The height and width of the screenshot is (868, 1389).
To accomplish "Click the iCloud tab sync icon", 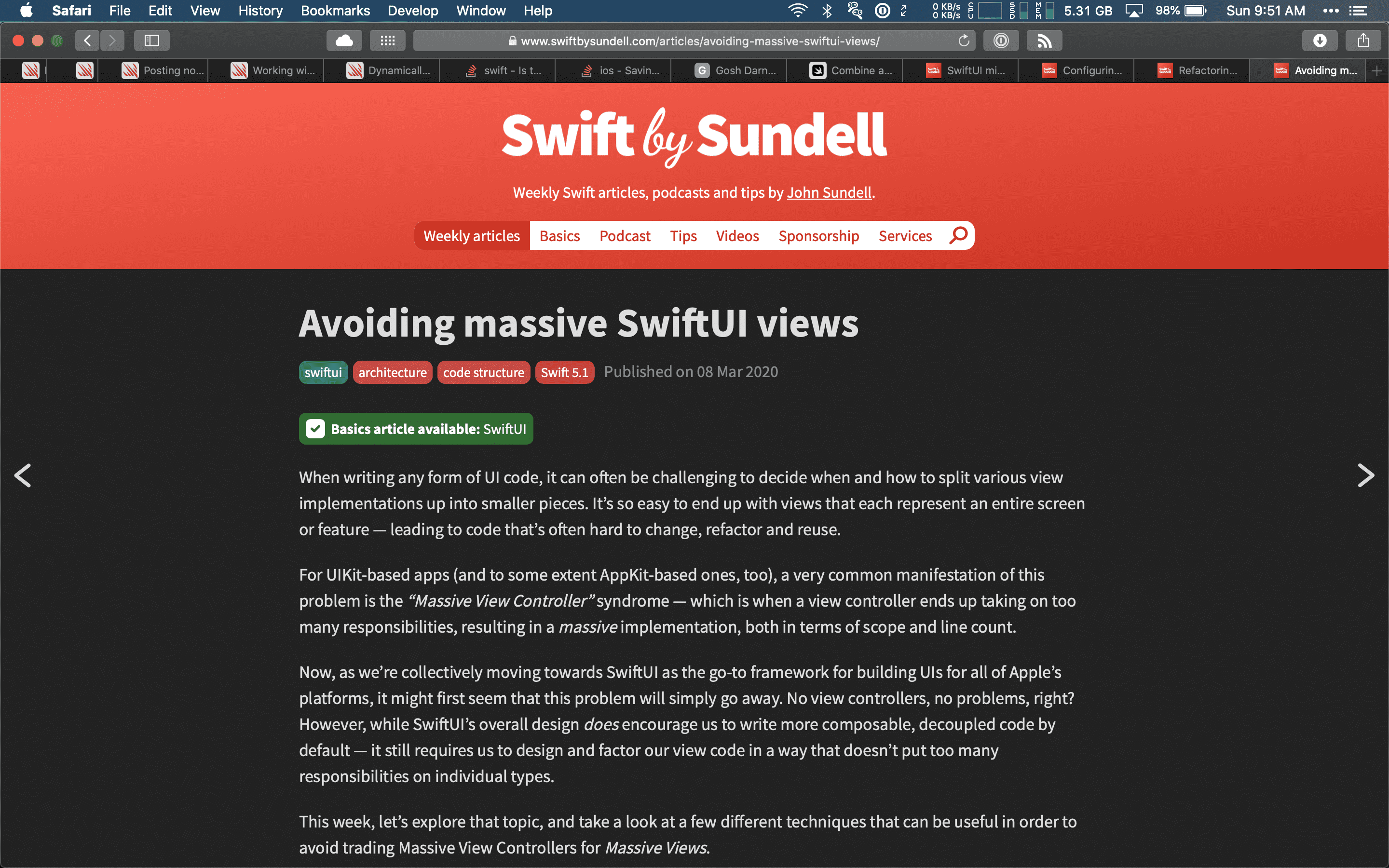I will 343,40.
